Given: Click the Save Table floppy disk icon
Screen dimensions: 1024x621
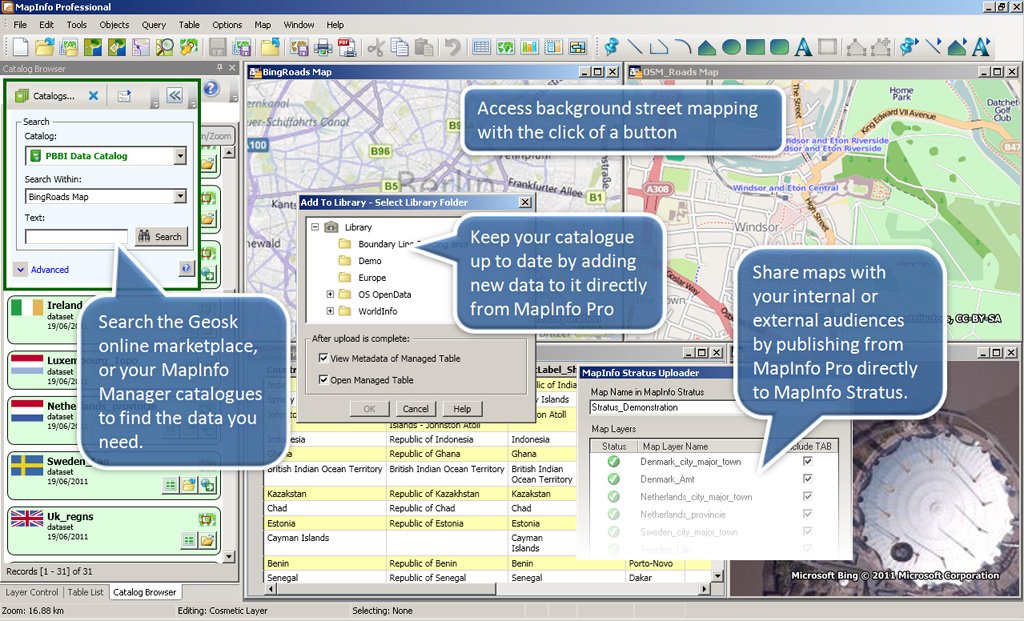Looking at the screenshot, I should coord(217,47).
